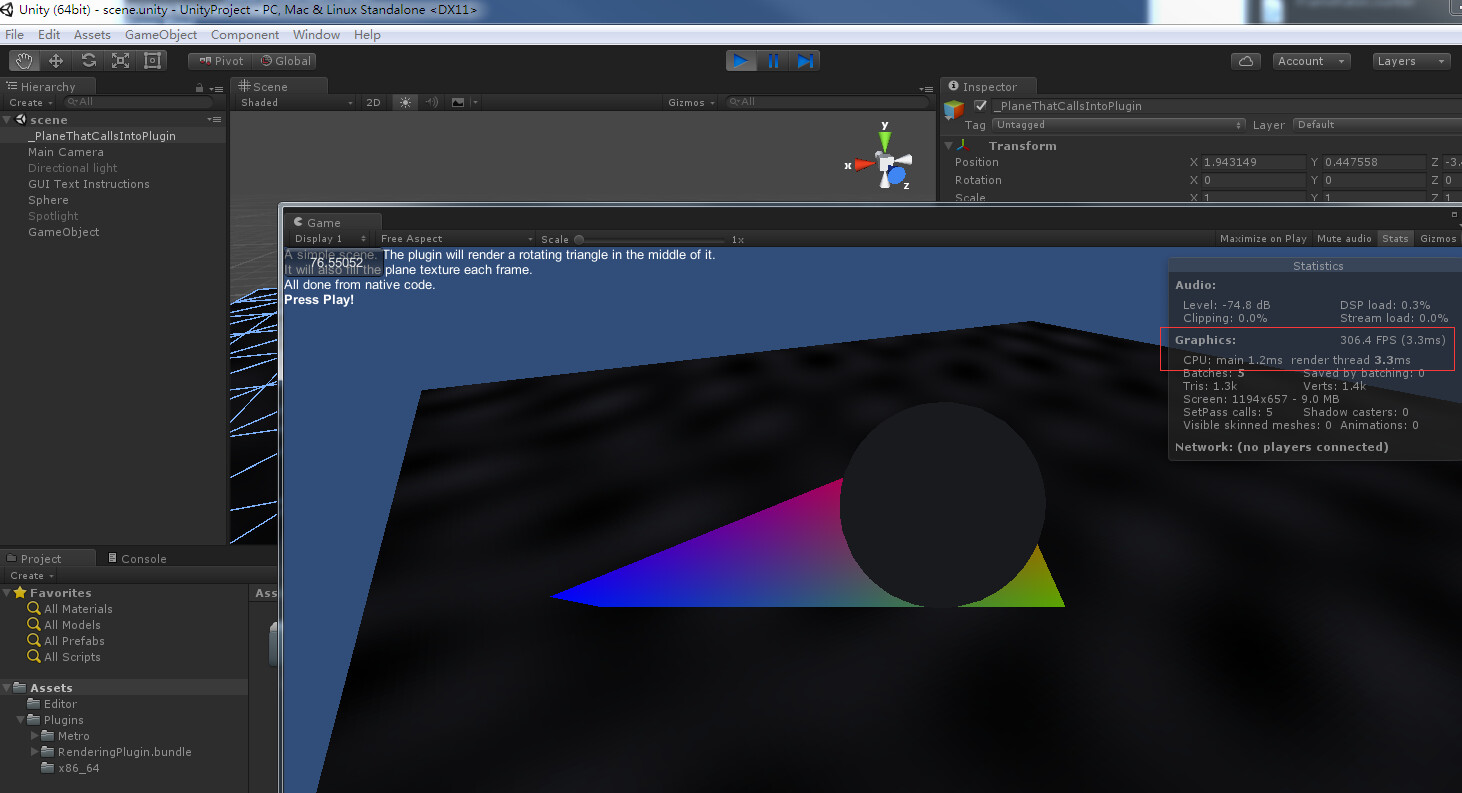
Task: Toggle Mute audio in the Game view
Action: (1343, 238)
